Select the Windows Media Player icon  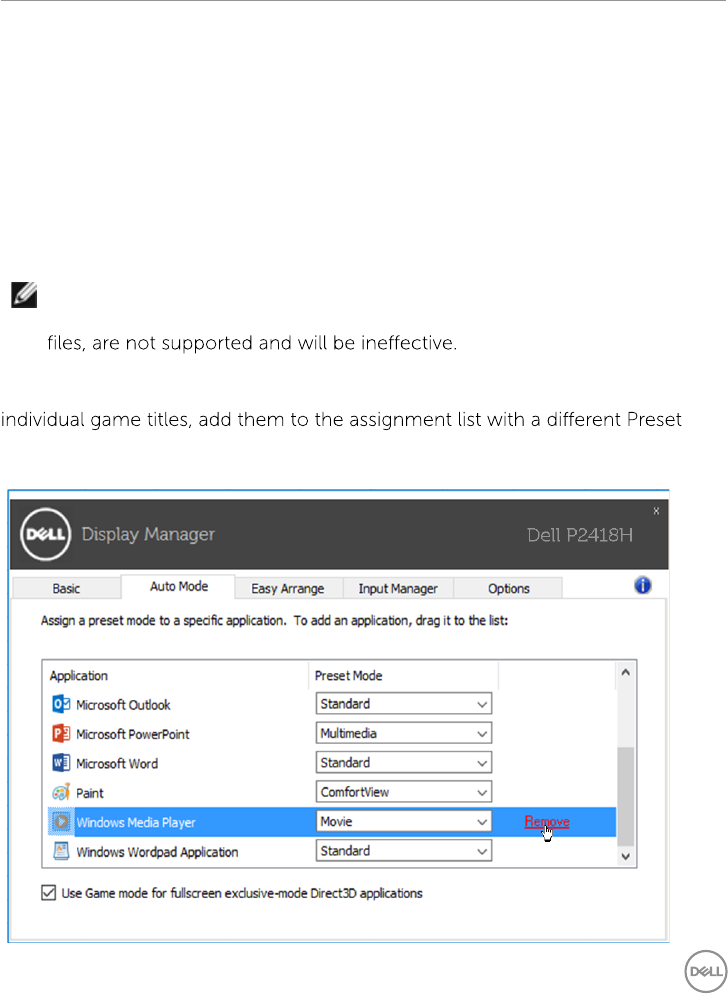pos(61,822)
